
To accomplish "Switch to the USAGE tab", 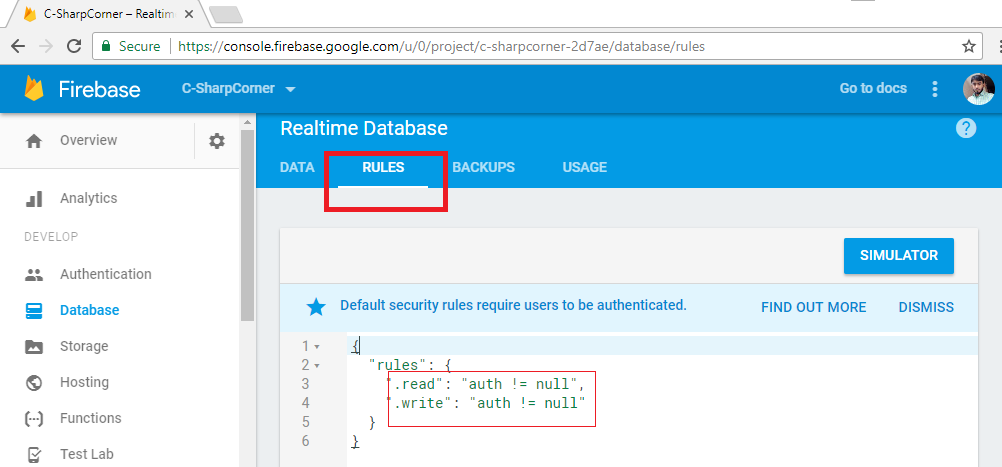I will point(585,167).
